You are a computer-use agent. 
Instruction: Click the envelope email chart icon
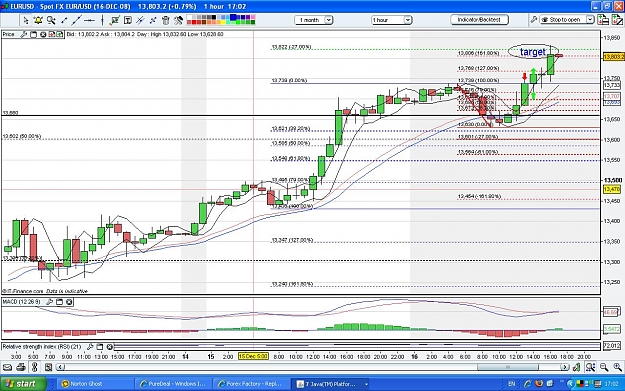7,367
